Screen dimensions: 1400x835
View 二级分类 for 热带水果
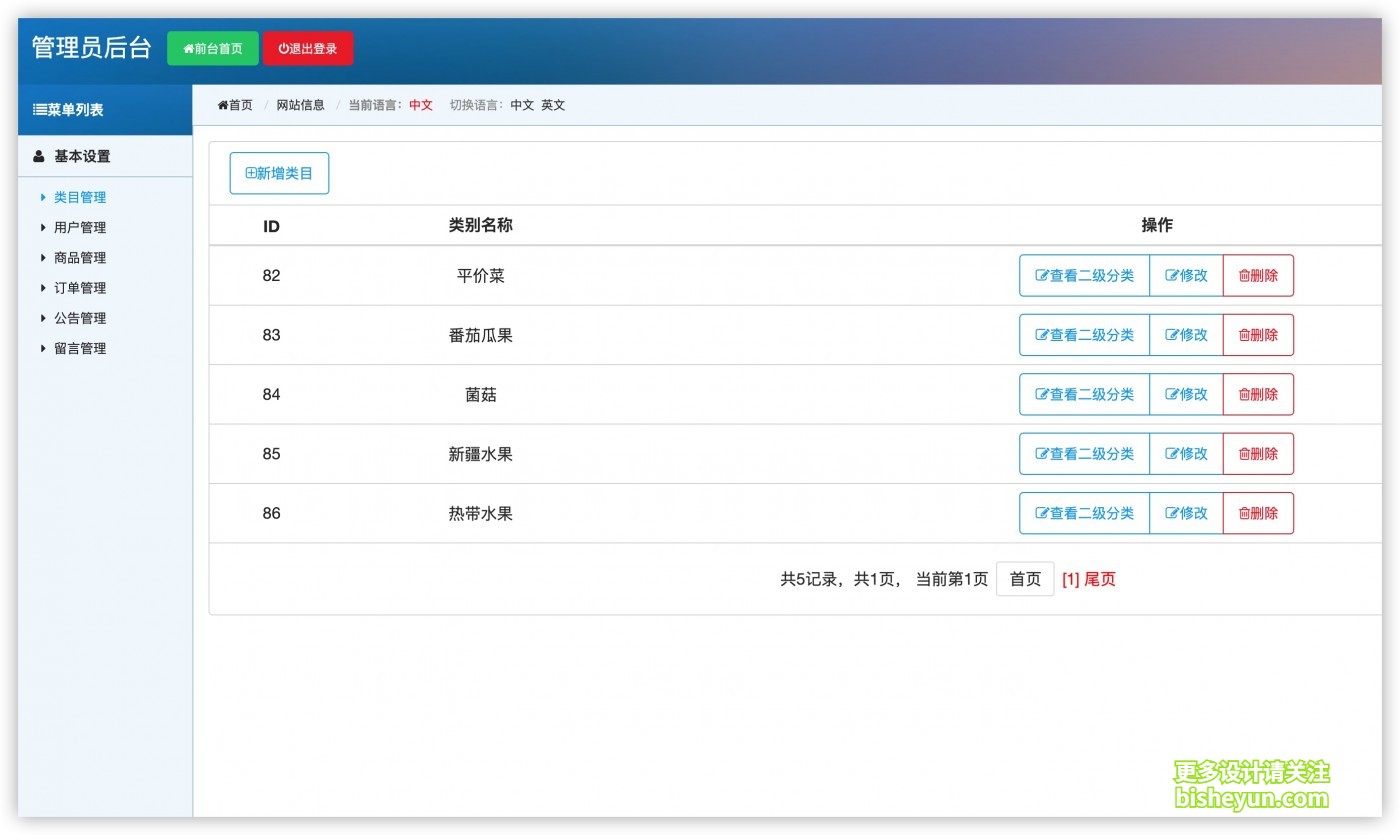(1084, 513)
